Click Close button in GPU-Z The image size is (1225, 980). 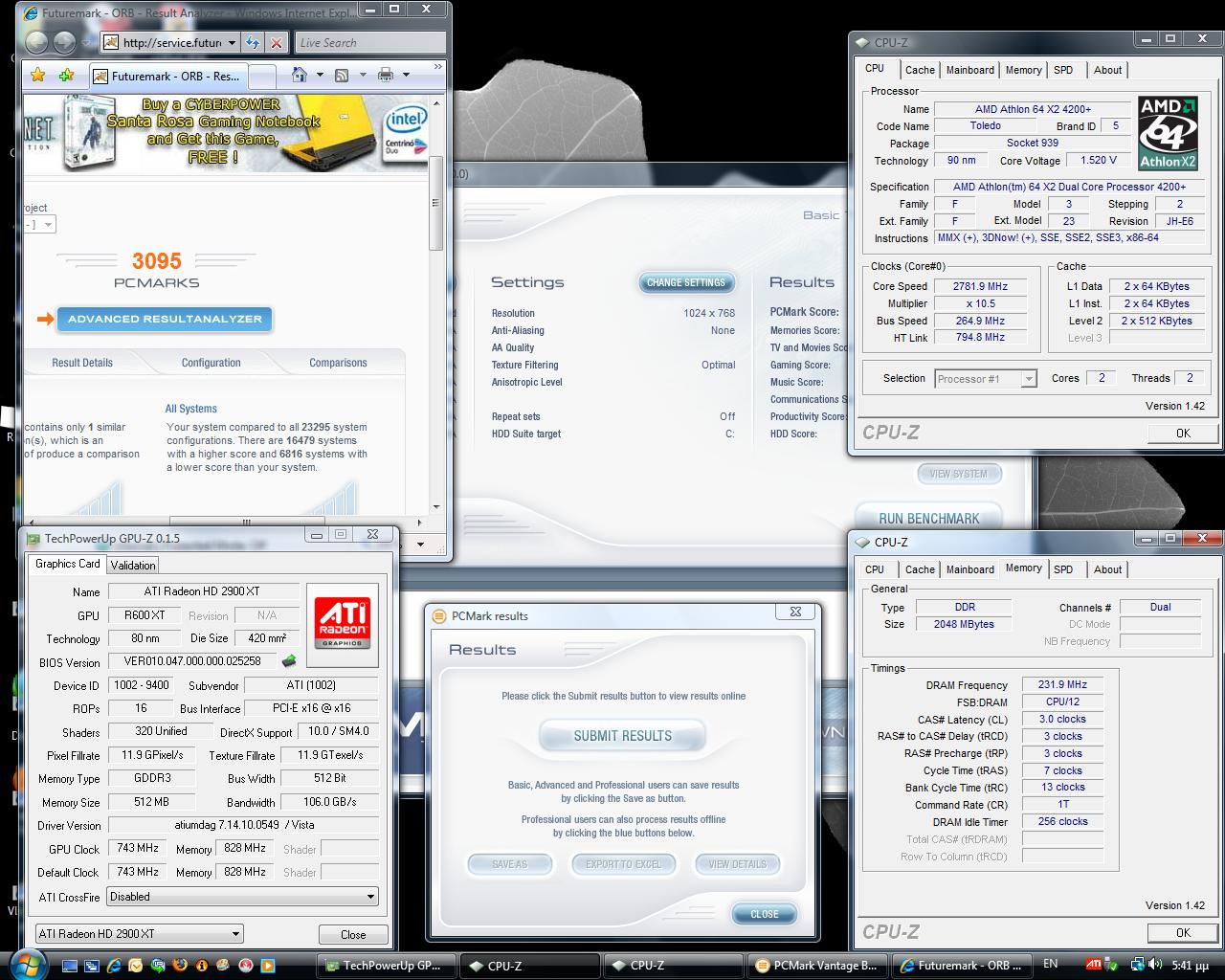[x=353, y=935]
